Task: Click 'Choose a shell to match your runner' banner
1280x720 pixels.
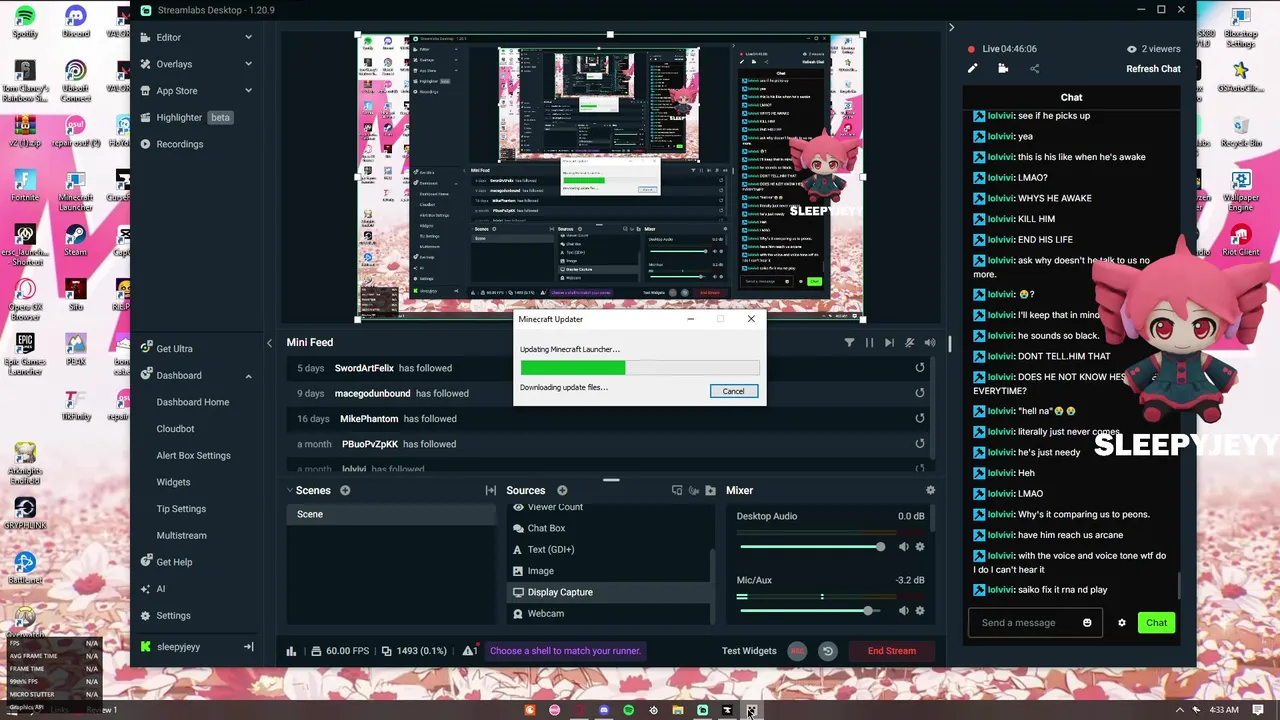Action: (x=565, y=651)
